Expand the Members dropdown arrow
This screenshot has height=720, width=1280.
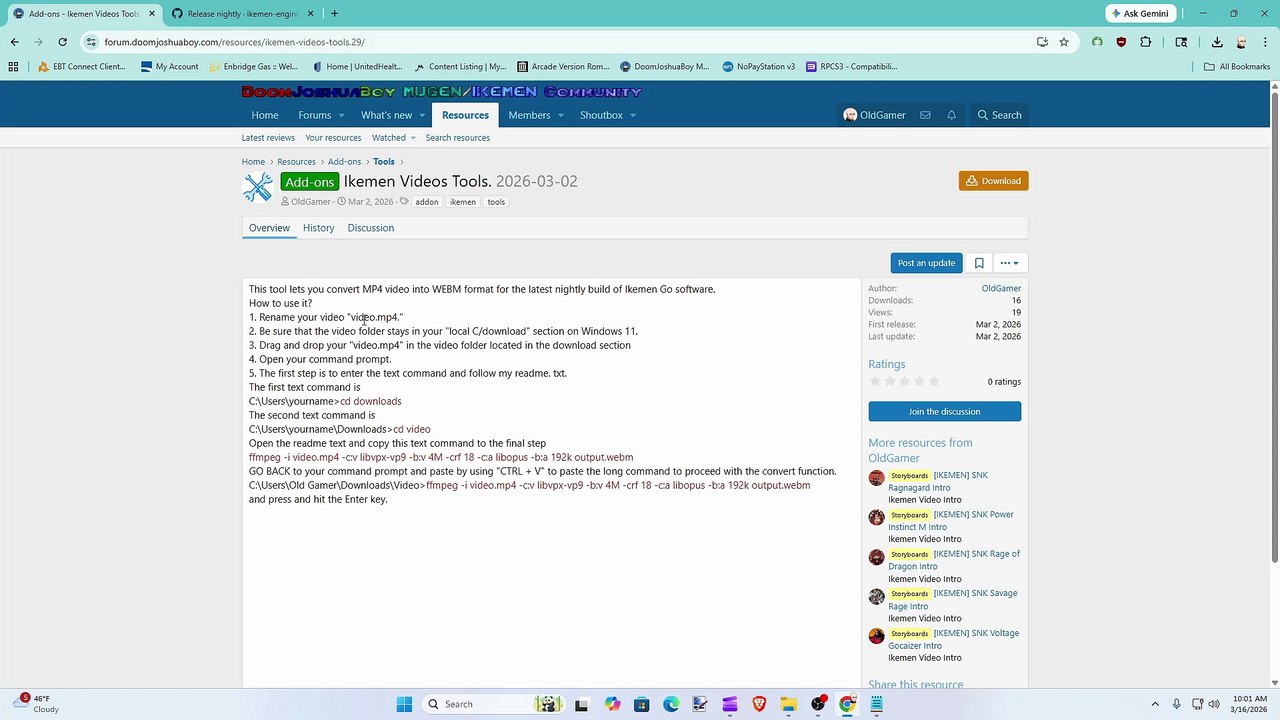[561, 115]
